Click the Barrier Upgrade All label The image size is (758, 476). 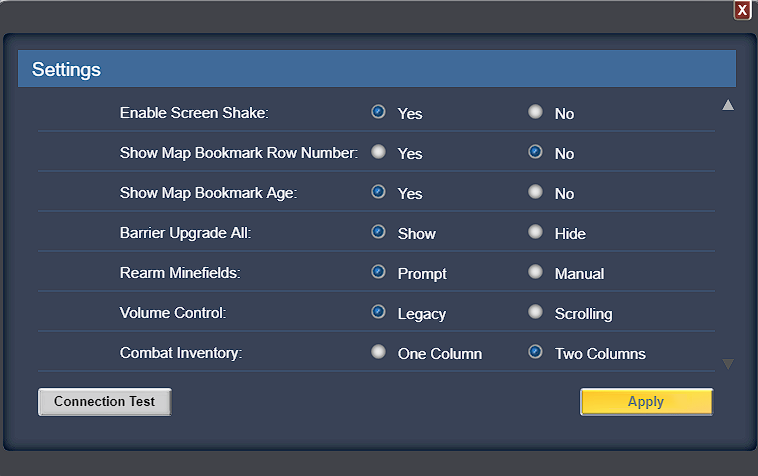(x=186, y=233)
